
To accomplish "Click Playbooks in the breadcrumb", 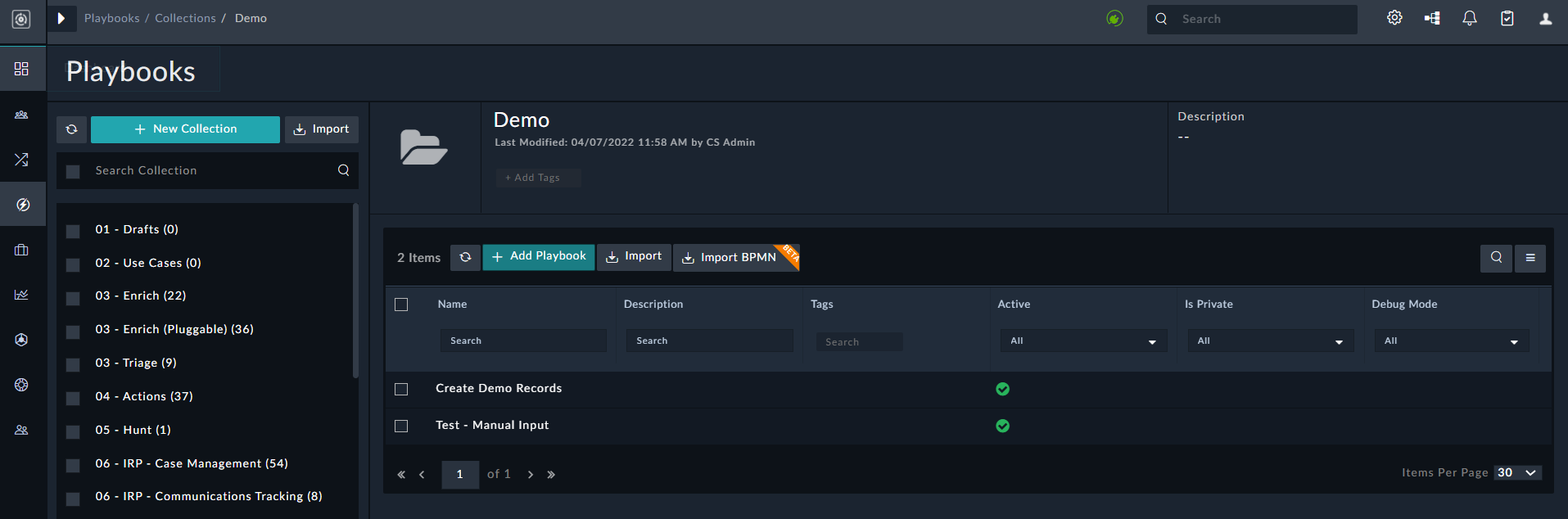I will 112,18.
